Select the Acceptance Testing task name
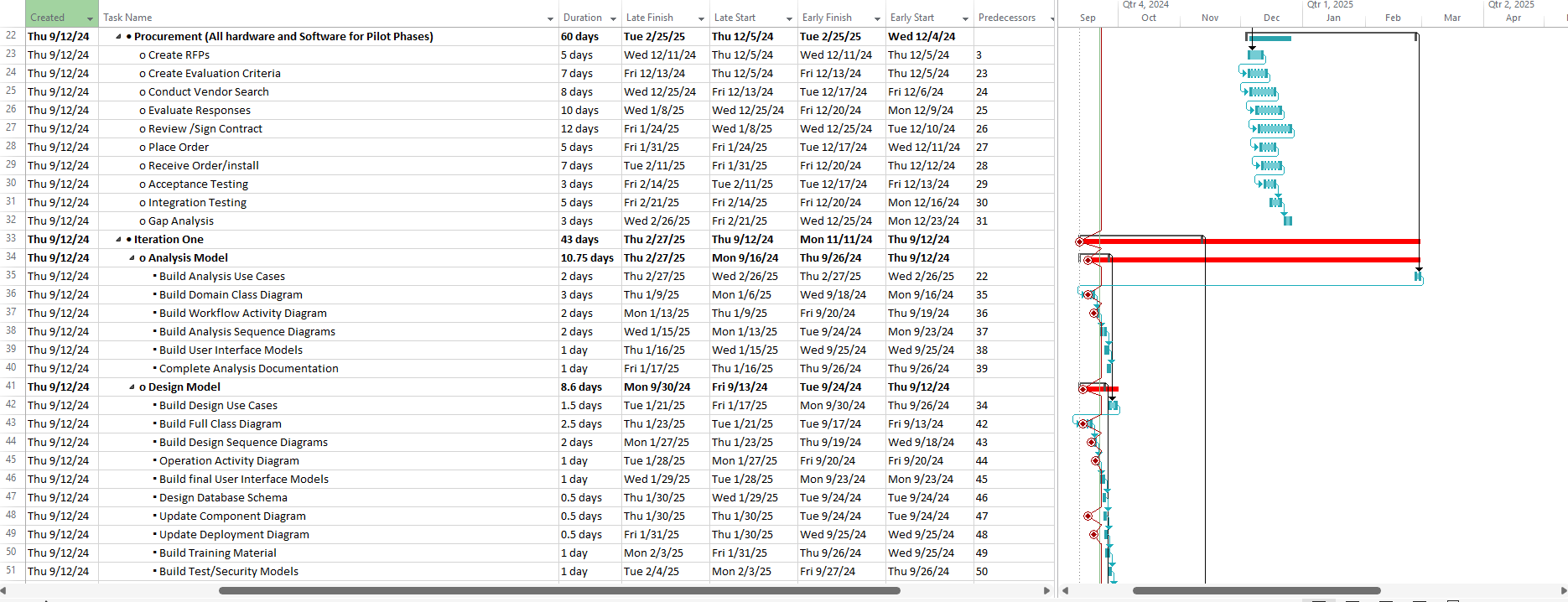Image resolution: width=1568 pixels, height=602 pixels. (198, 184)
